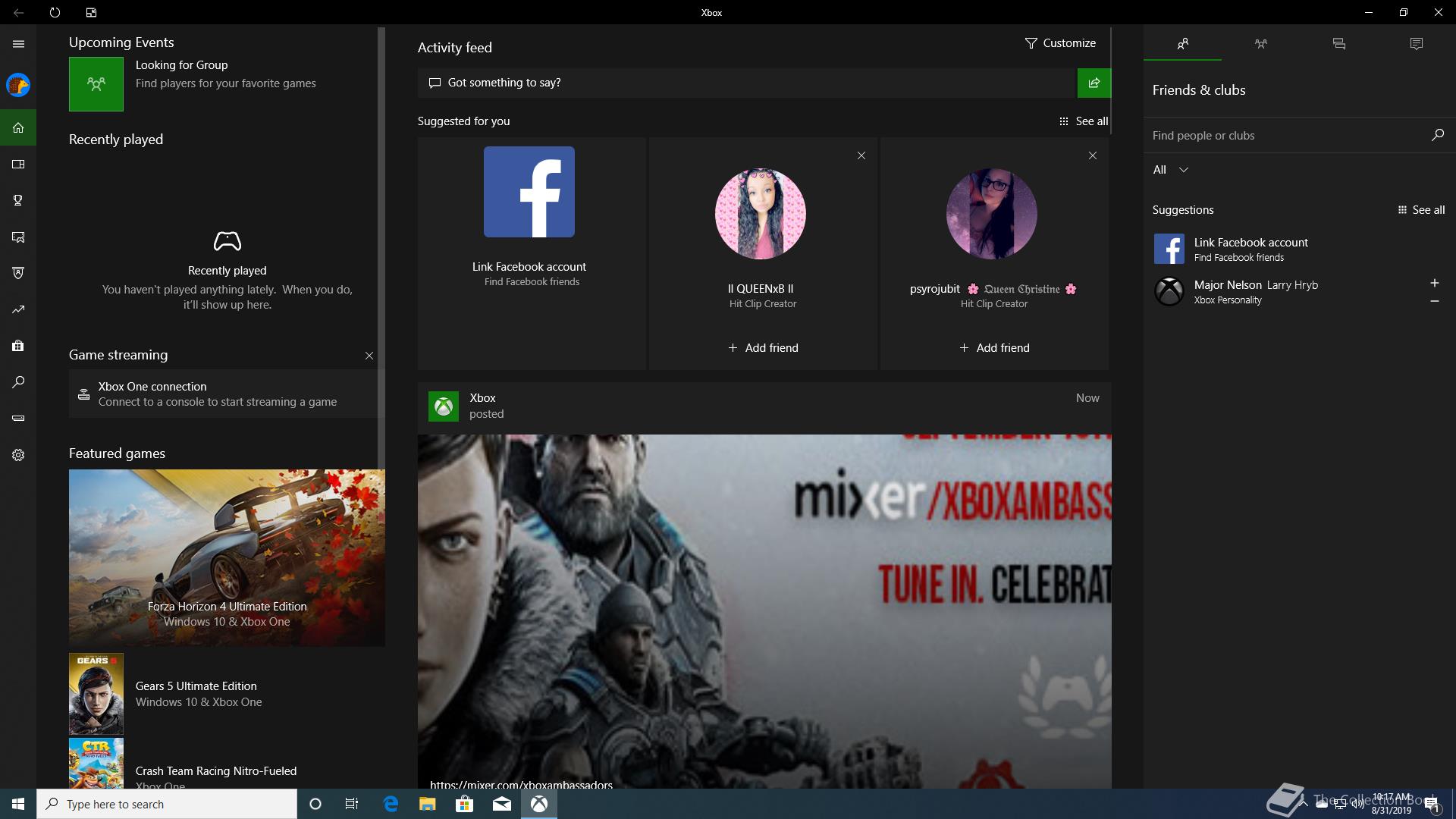Viewport: 1456px width, 819px height.
Task: Click Link Facebook account in Friends panel
Action: tap(1300, 249)
